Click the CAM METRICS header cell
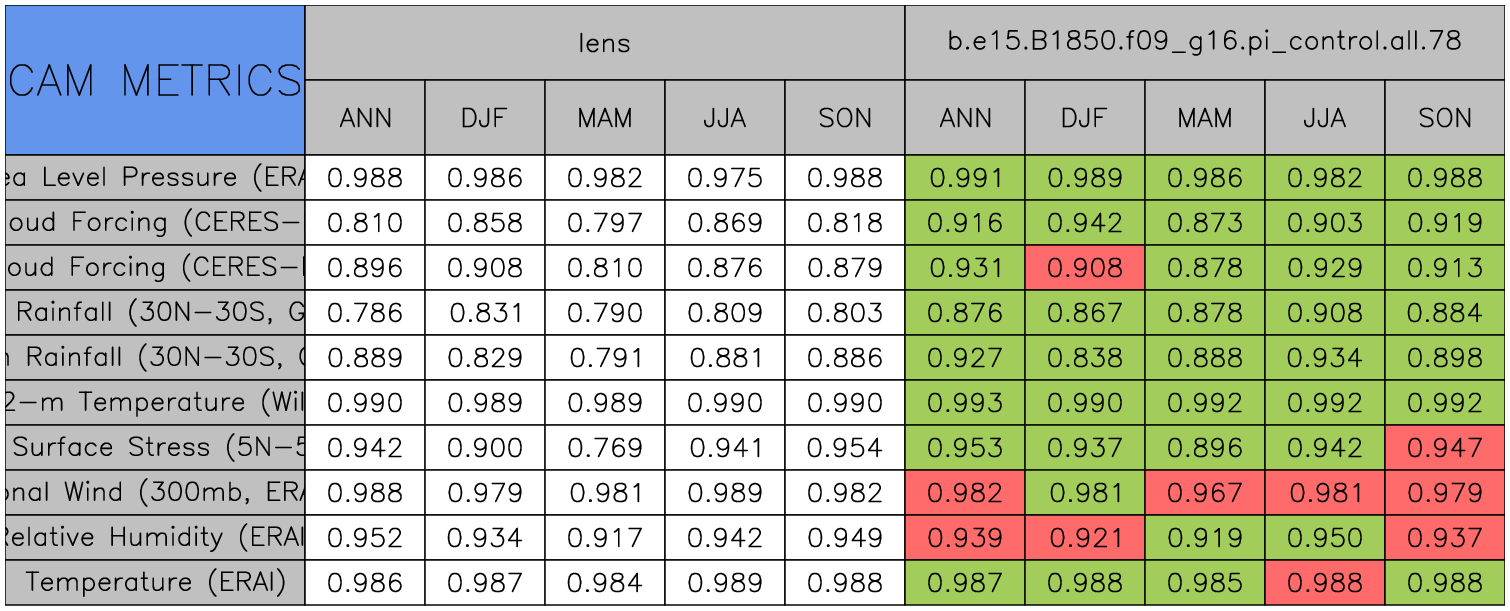 (155, 80)
